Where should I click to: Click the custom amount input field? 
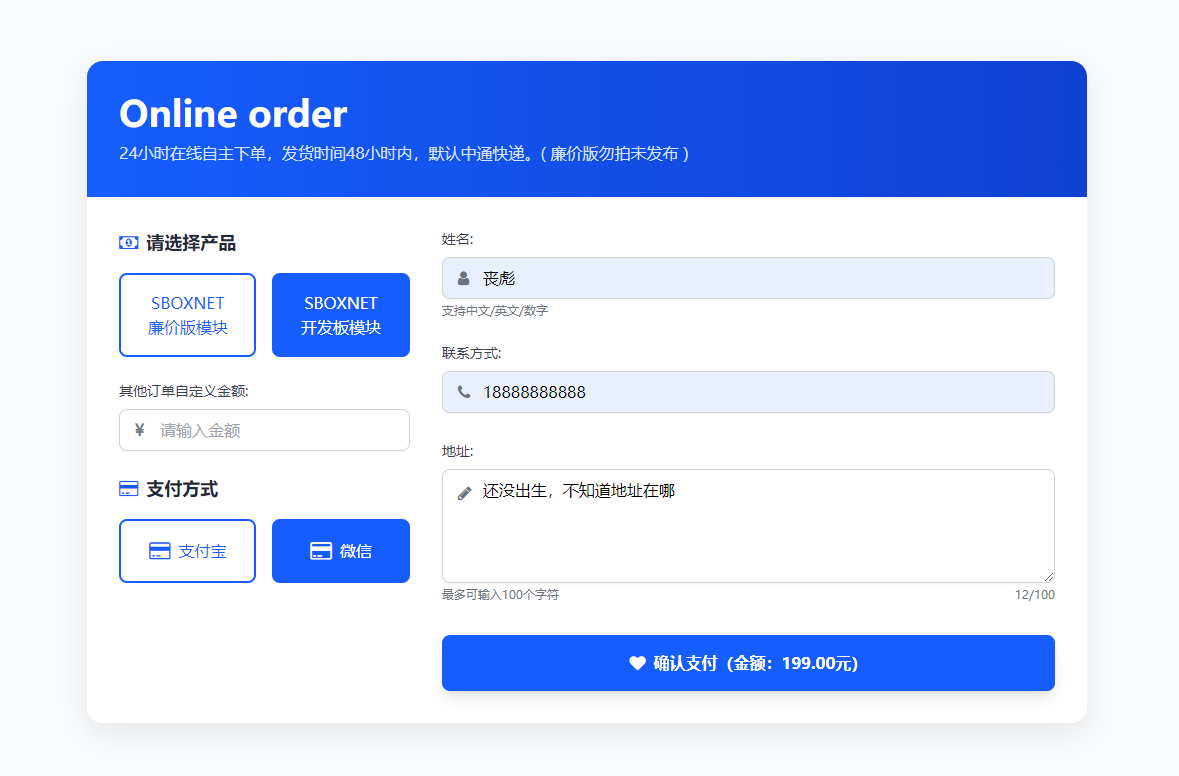[264, 430]
